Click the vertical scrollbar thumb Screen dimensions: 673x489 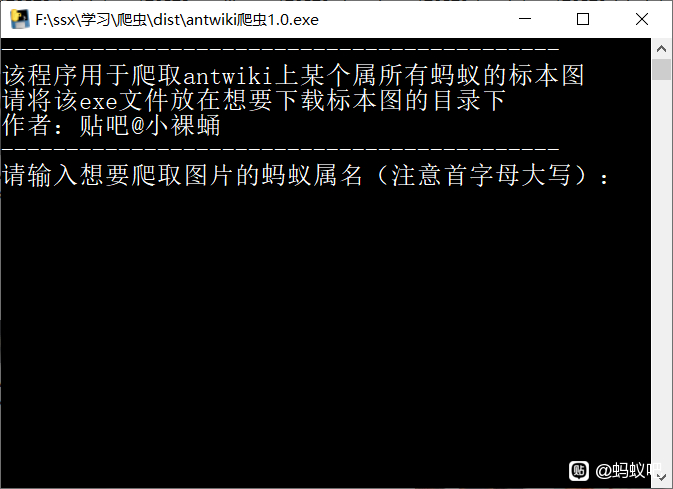661,70
